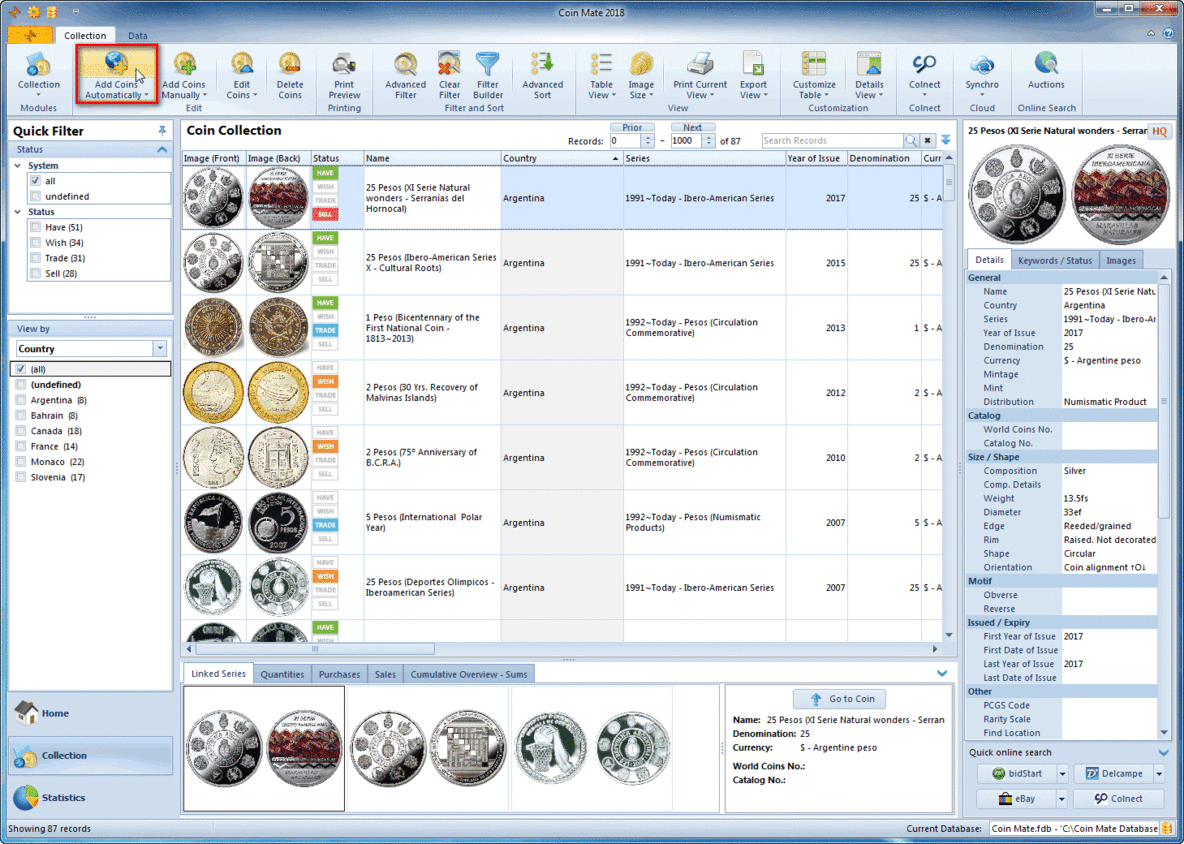Click the Delete Coins icon
Viewport: 1184px width, 844px height.
point(290,66)
